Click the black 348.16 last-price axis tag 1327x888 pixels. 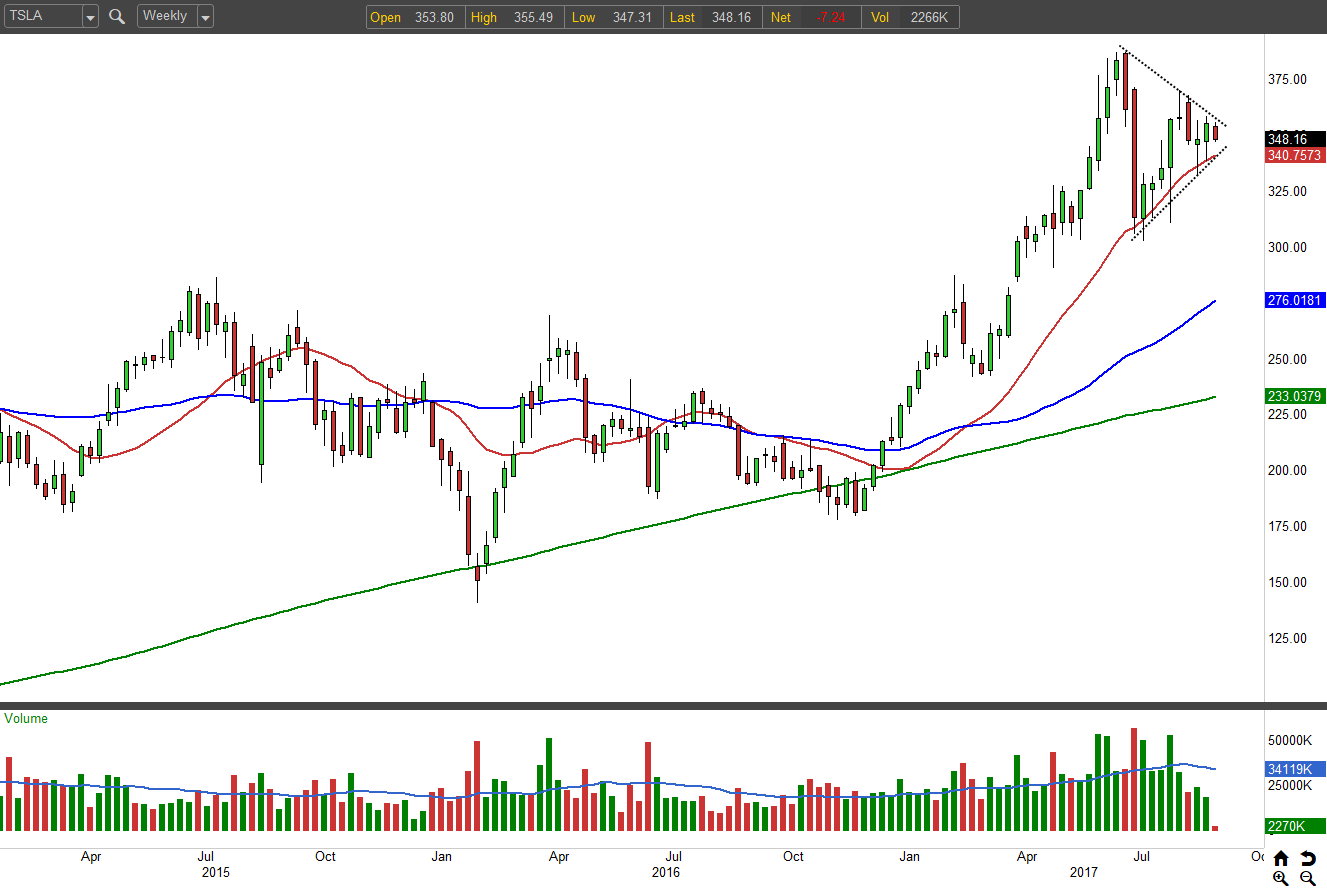1295,139
